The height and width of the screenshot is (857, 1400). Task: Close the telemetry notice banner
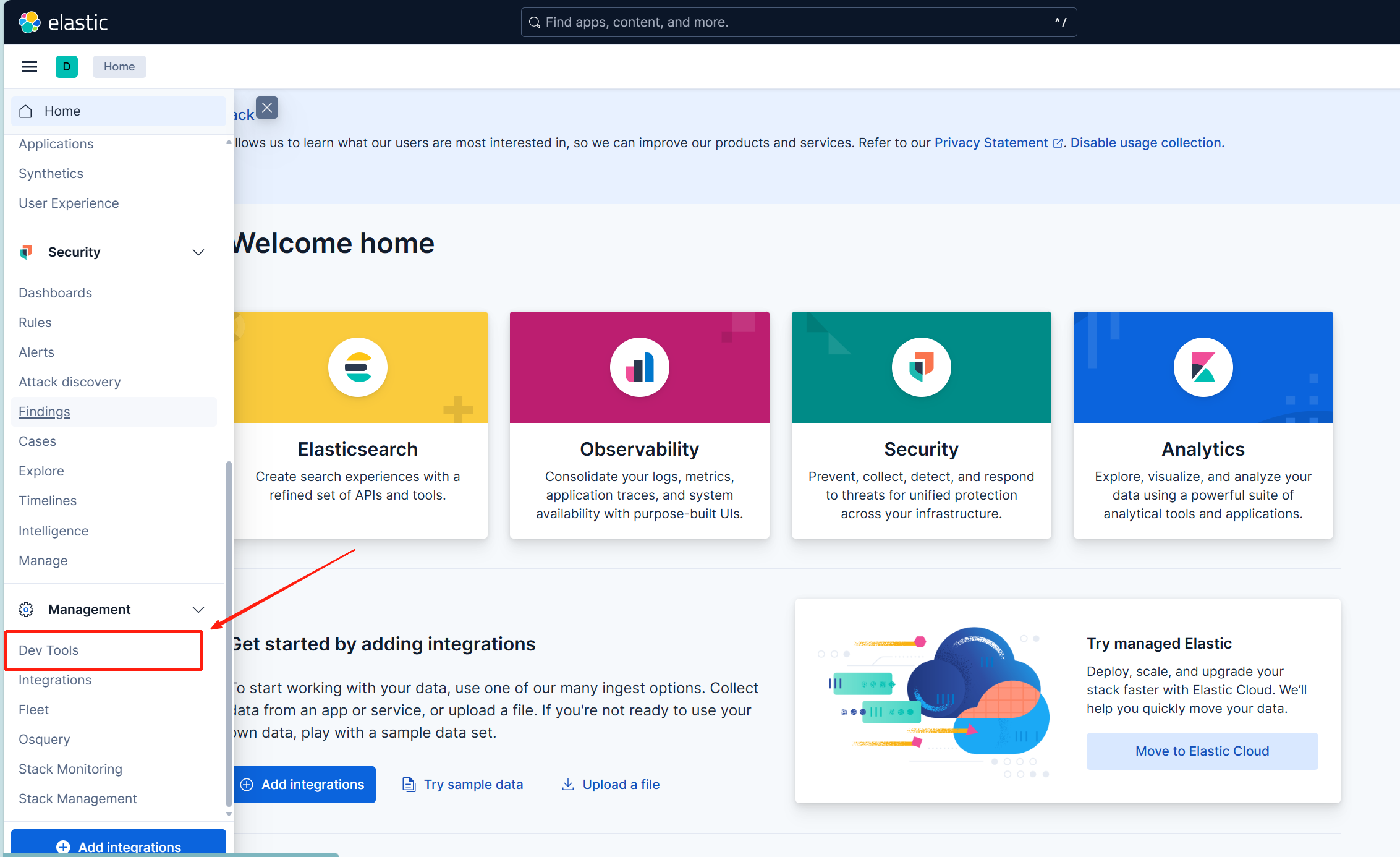266,108
